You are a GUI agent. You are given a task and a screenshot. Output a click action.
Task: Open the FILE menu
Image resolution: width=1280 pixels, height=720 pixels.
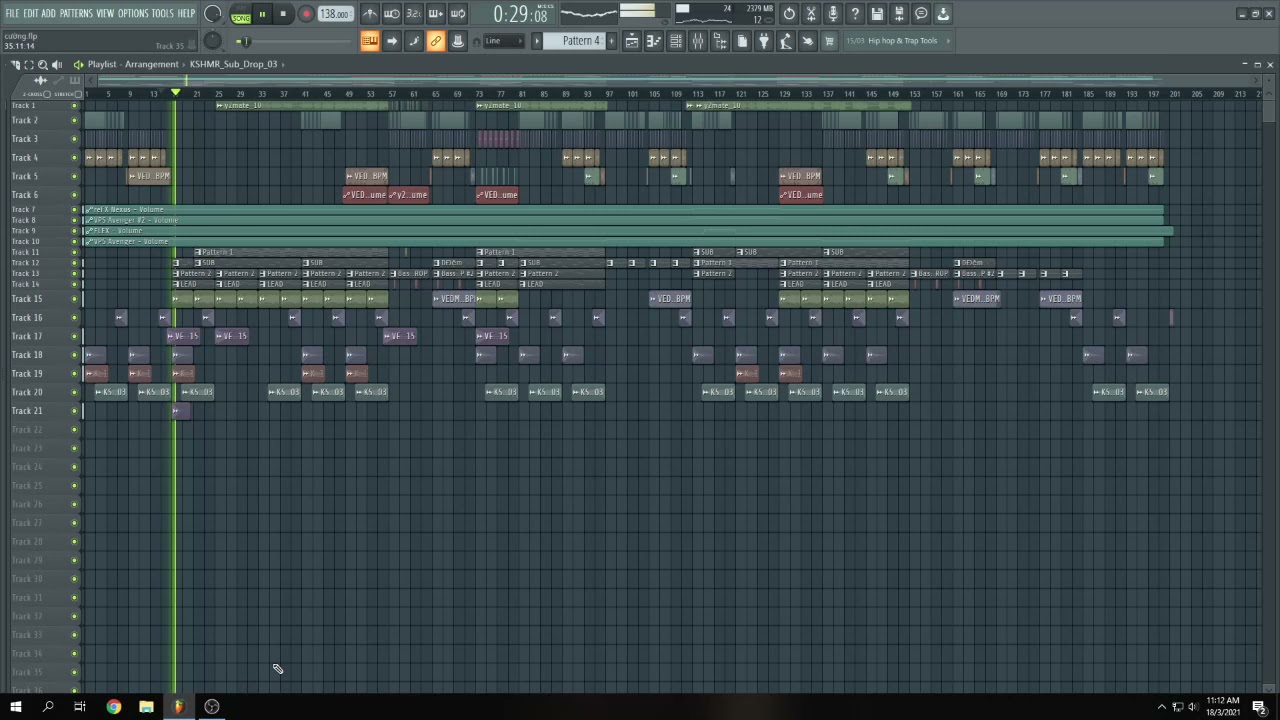(13, 13)
